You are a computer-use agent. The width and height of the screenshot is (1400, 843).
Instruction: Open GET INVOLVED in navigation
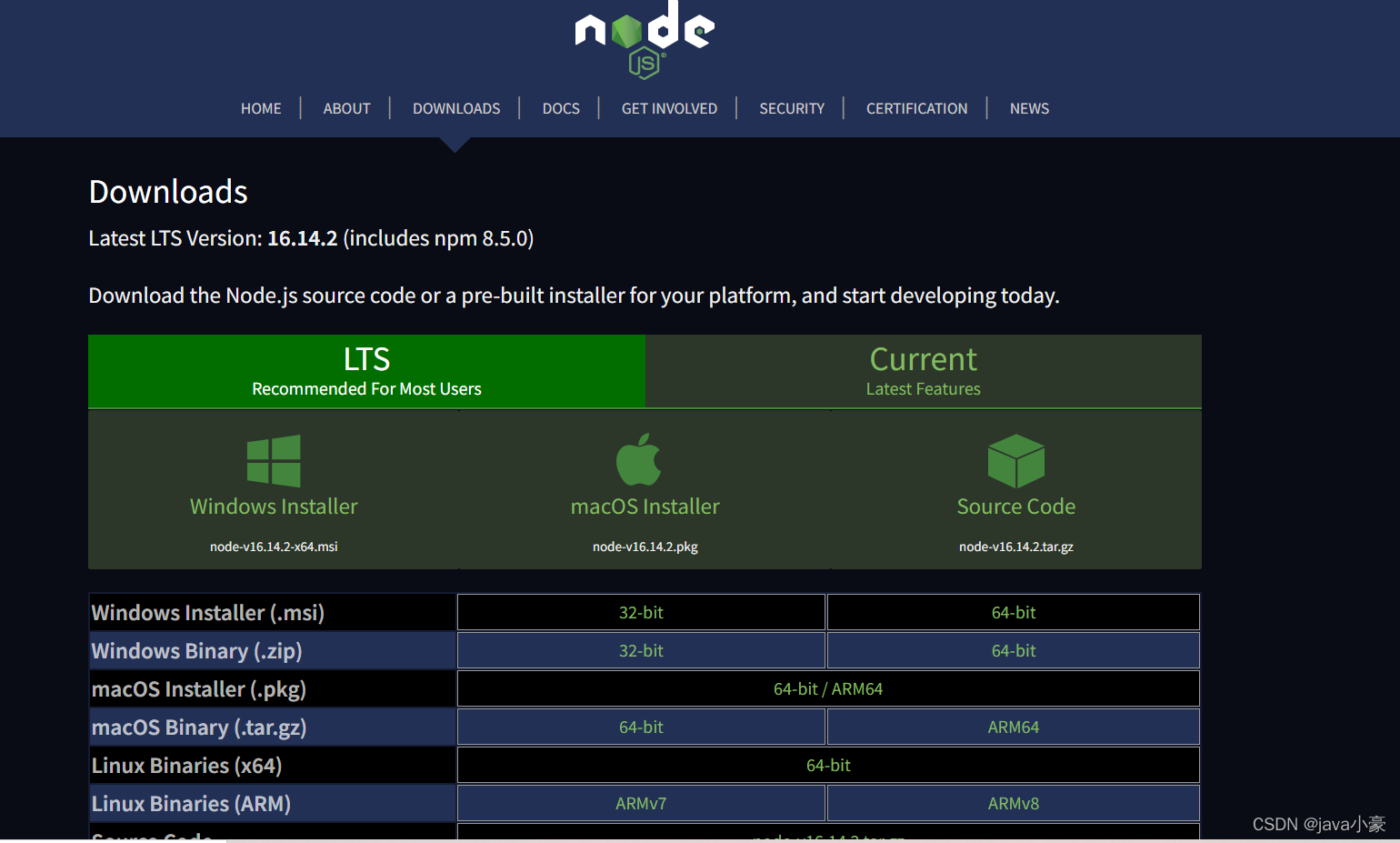[x=669, y=108]
